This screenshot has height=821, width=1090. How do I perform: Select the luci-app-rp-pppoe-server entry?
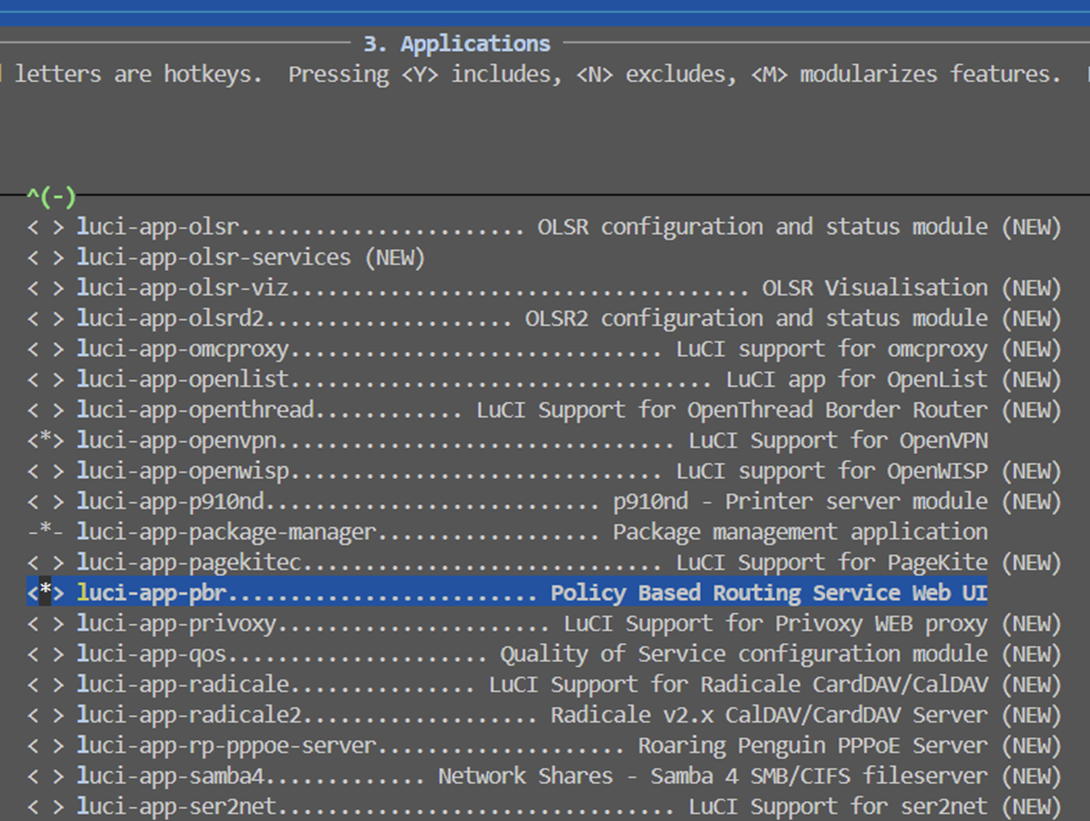click(x=544, y=746)
